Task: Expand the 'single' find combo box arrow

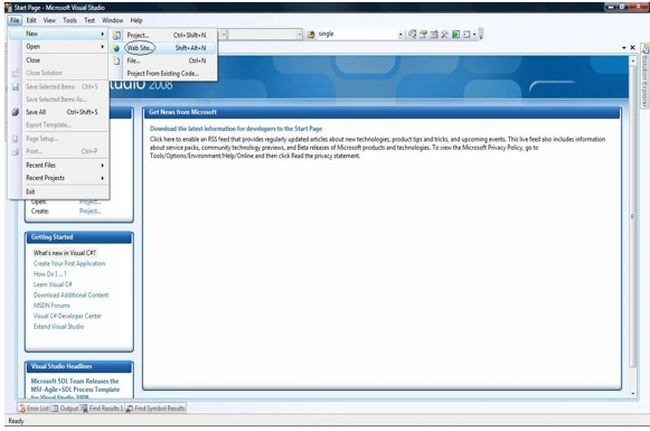Action: (x=400, y=35)
